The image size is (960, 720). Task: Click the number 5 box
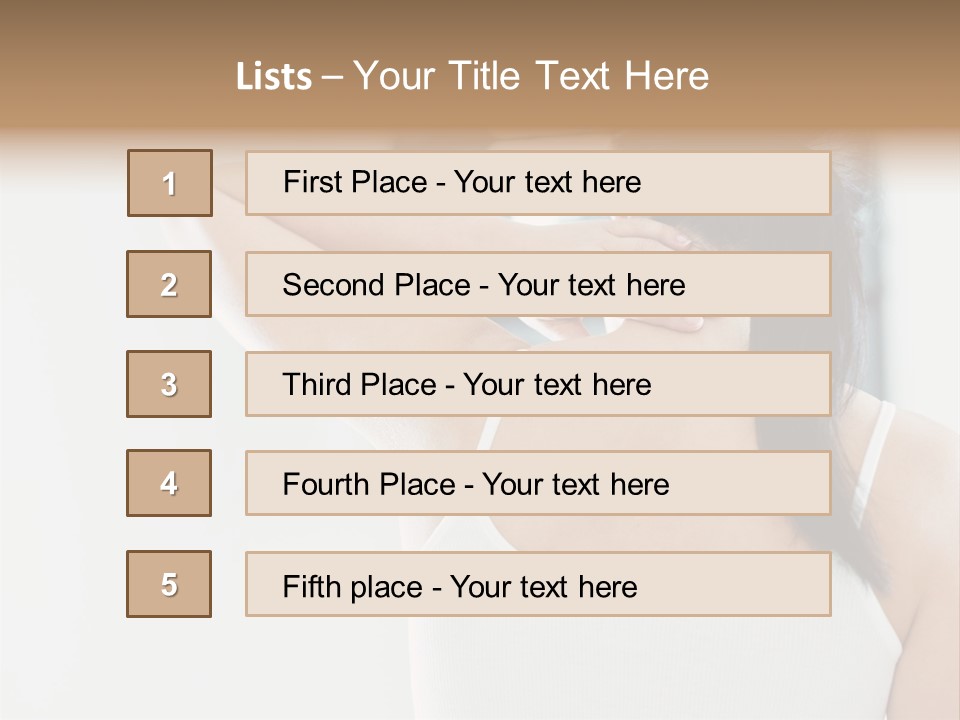pyautogui.click(x=169, y=584)
